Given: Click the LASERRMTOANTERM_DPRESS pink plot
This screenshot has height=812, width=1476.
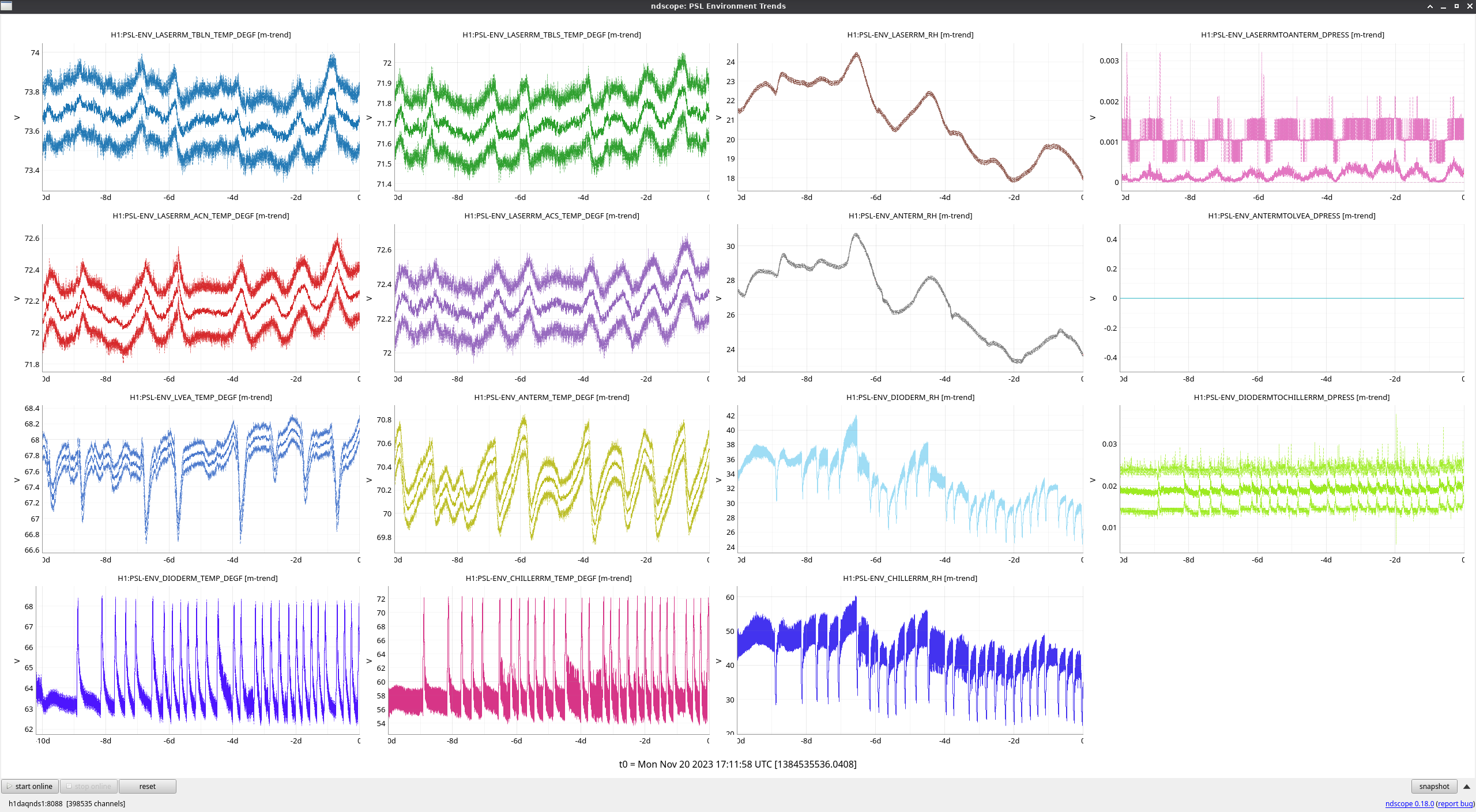Looking at the screenshot, I should (1291, 116).
